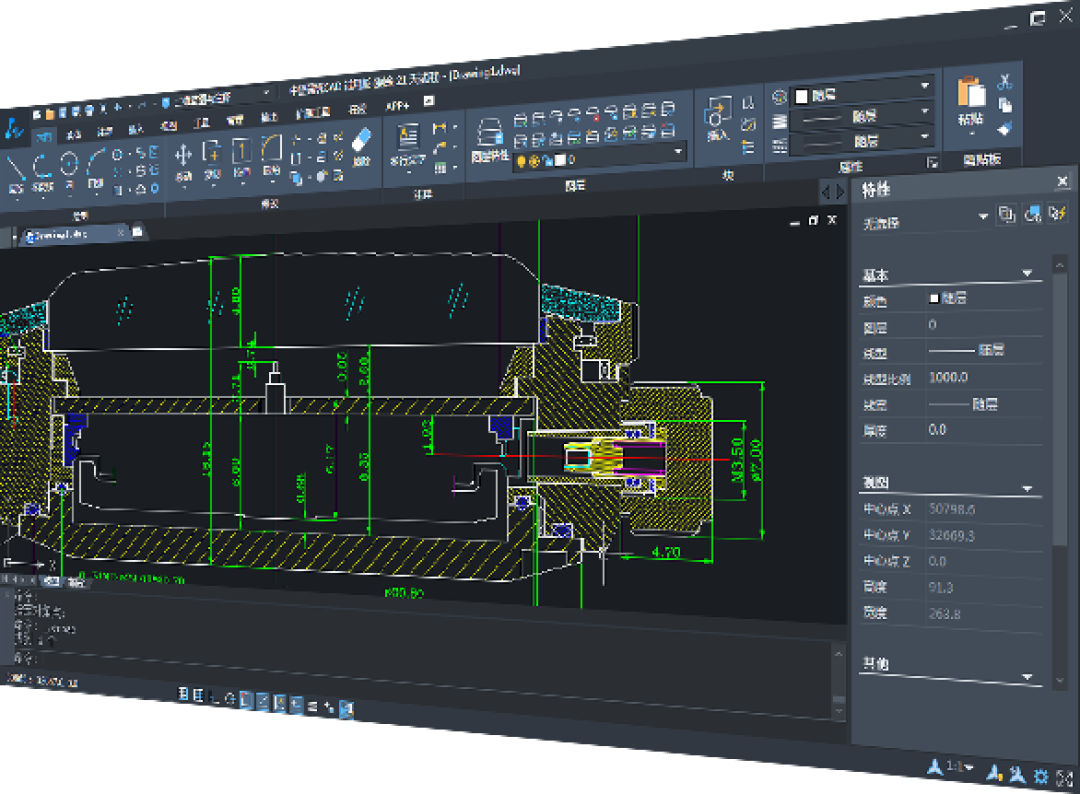Toggle Ortho mode in status bar

pos(214,698)
